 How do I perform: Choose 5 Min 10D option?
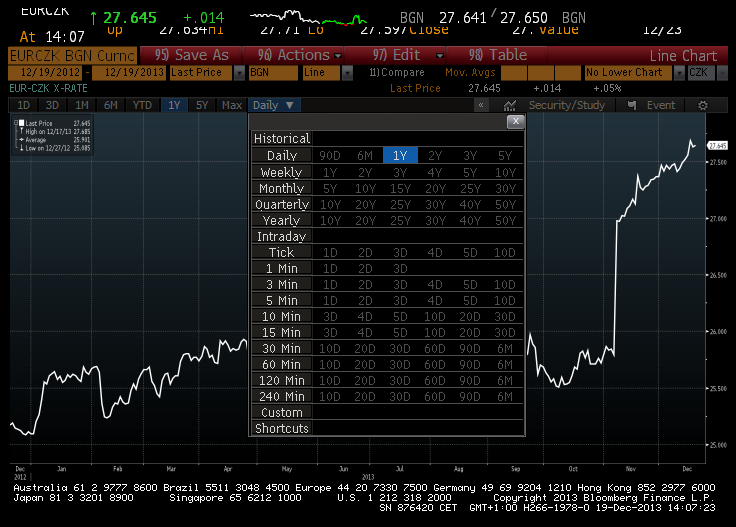click(x=505, y=300)
